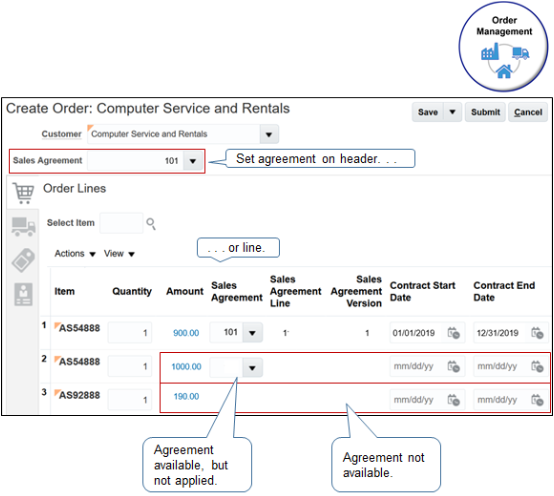Click the quantity field for AS92888

coord(130,400)
